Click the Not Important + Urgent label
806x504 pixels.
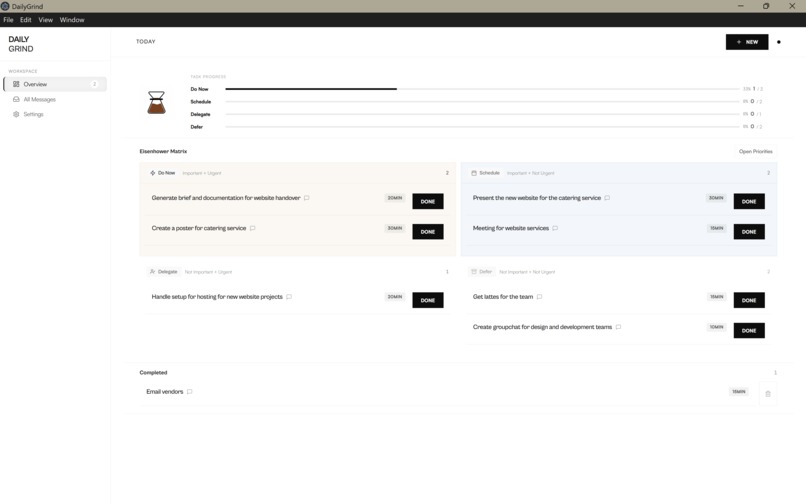pos(208,272)
